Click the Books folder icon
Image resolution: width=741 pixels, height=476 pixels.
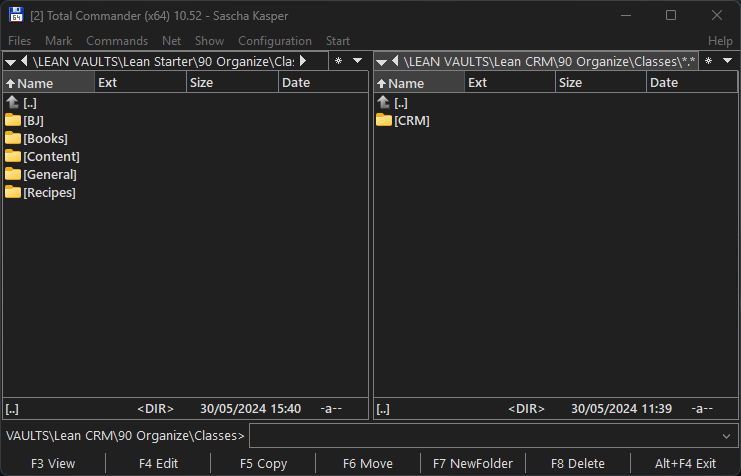click(13, 138)
